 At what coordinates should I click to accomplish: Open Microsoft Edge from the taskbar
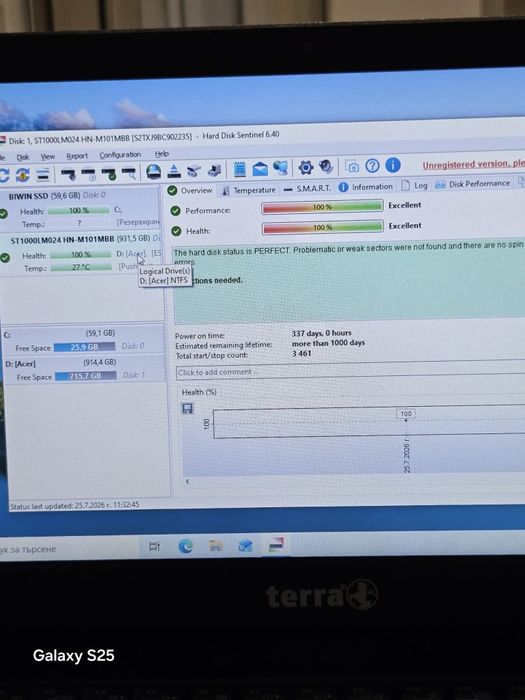(186, 546)
